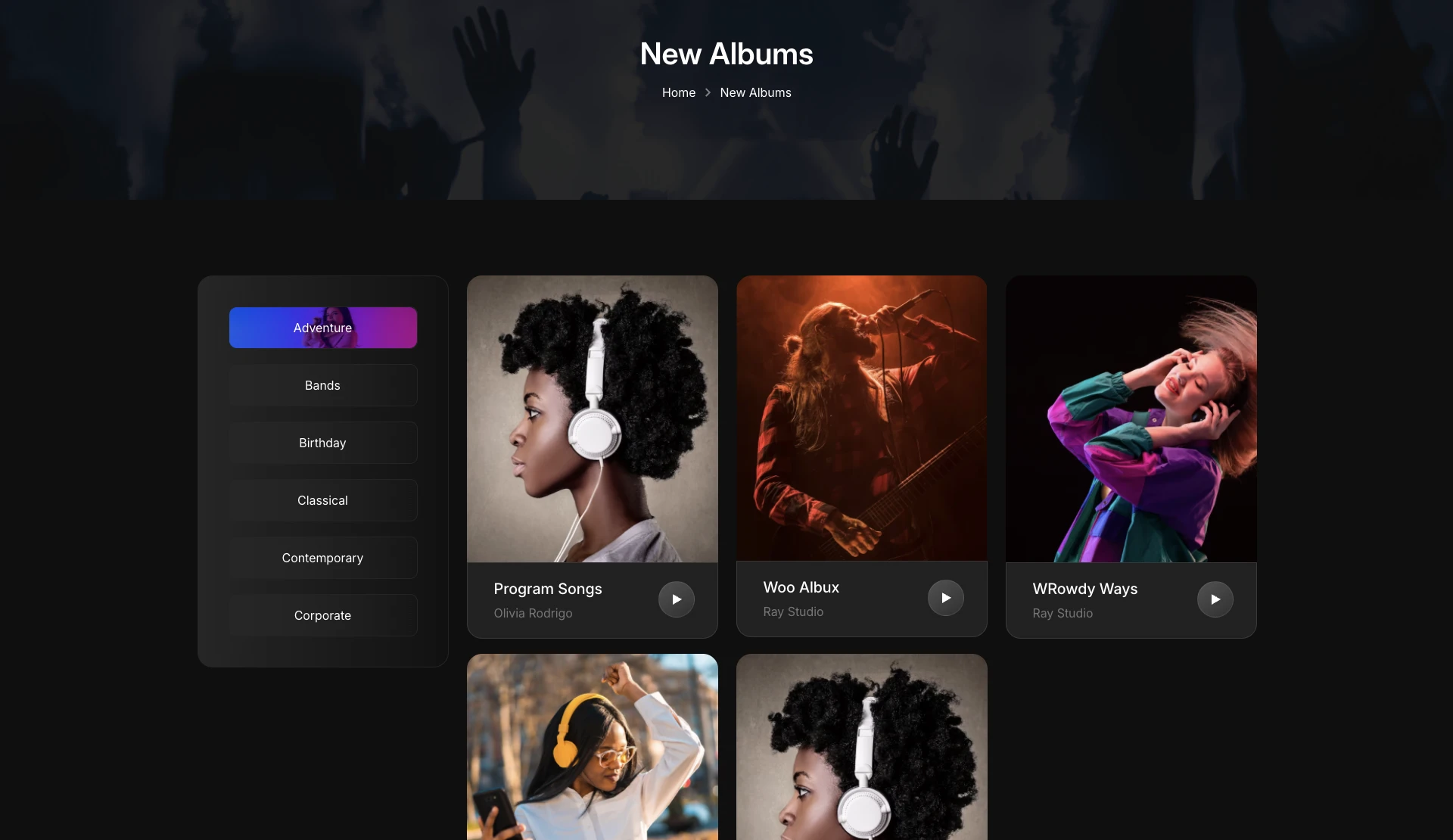Open the Woo Albux singer cover image
The height and width of the screenshot is (840, 1453).
862,418
